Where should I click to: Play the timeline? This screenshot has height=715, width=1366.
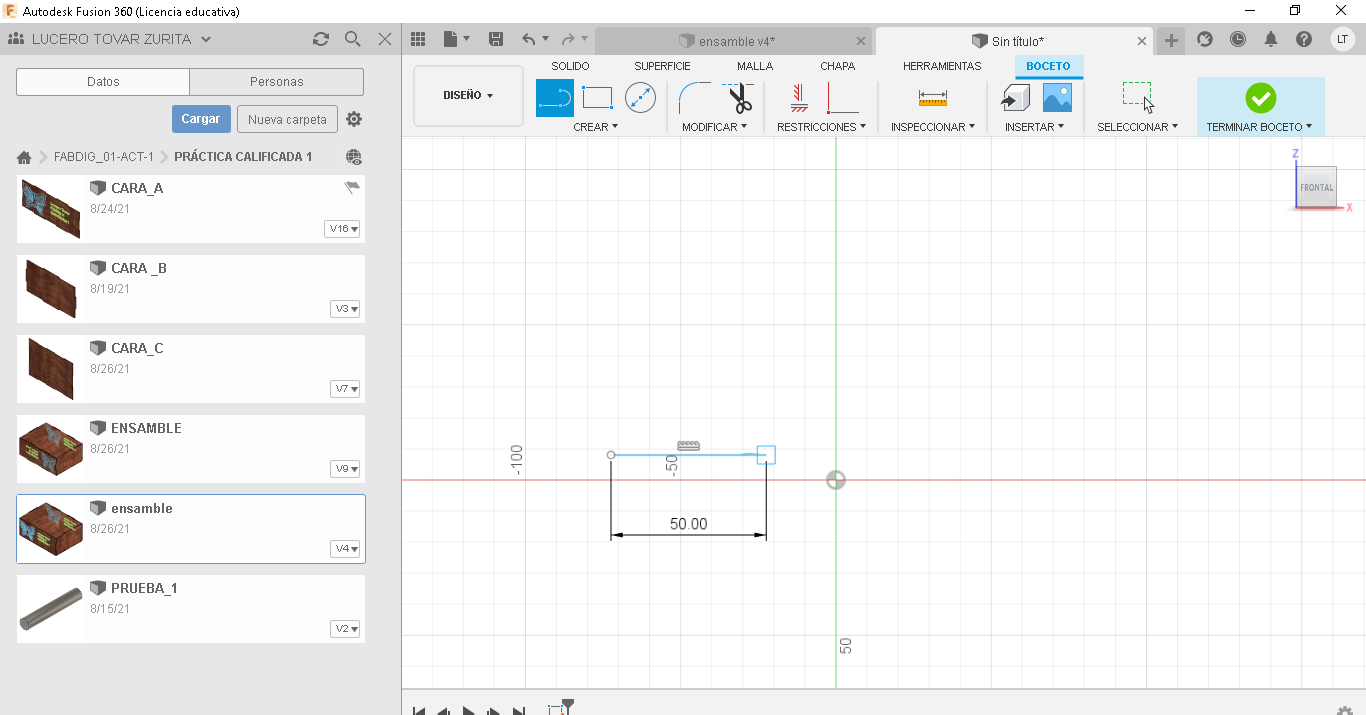pos(469,711)
